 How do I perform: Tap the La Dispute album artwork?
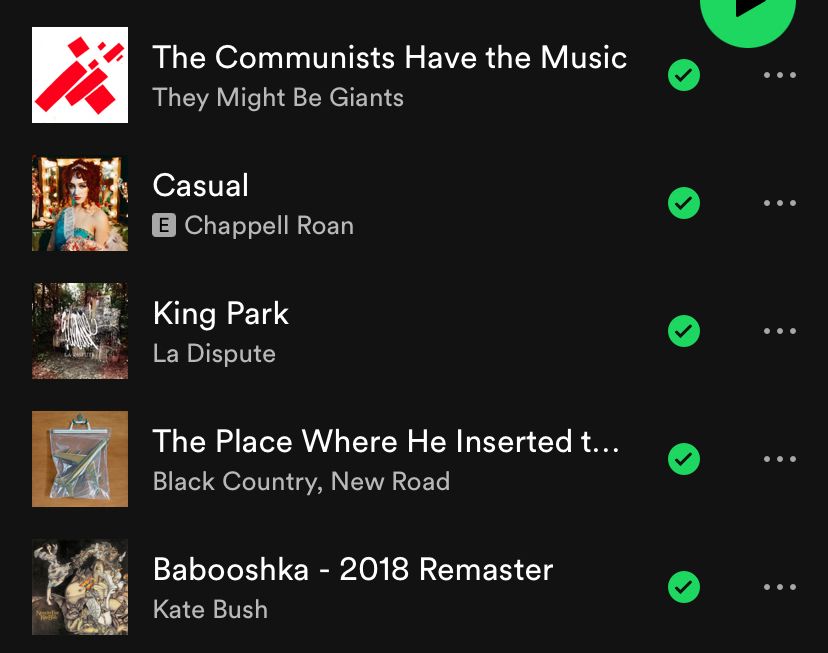(x=80, y=331)
